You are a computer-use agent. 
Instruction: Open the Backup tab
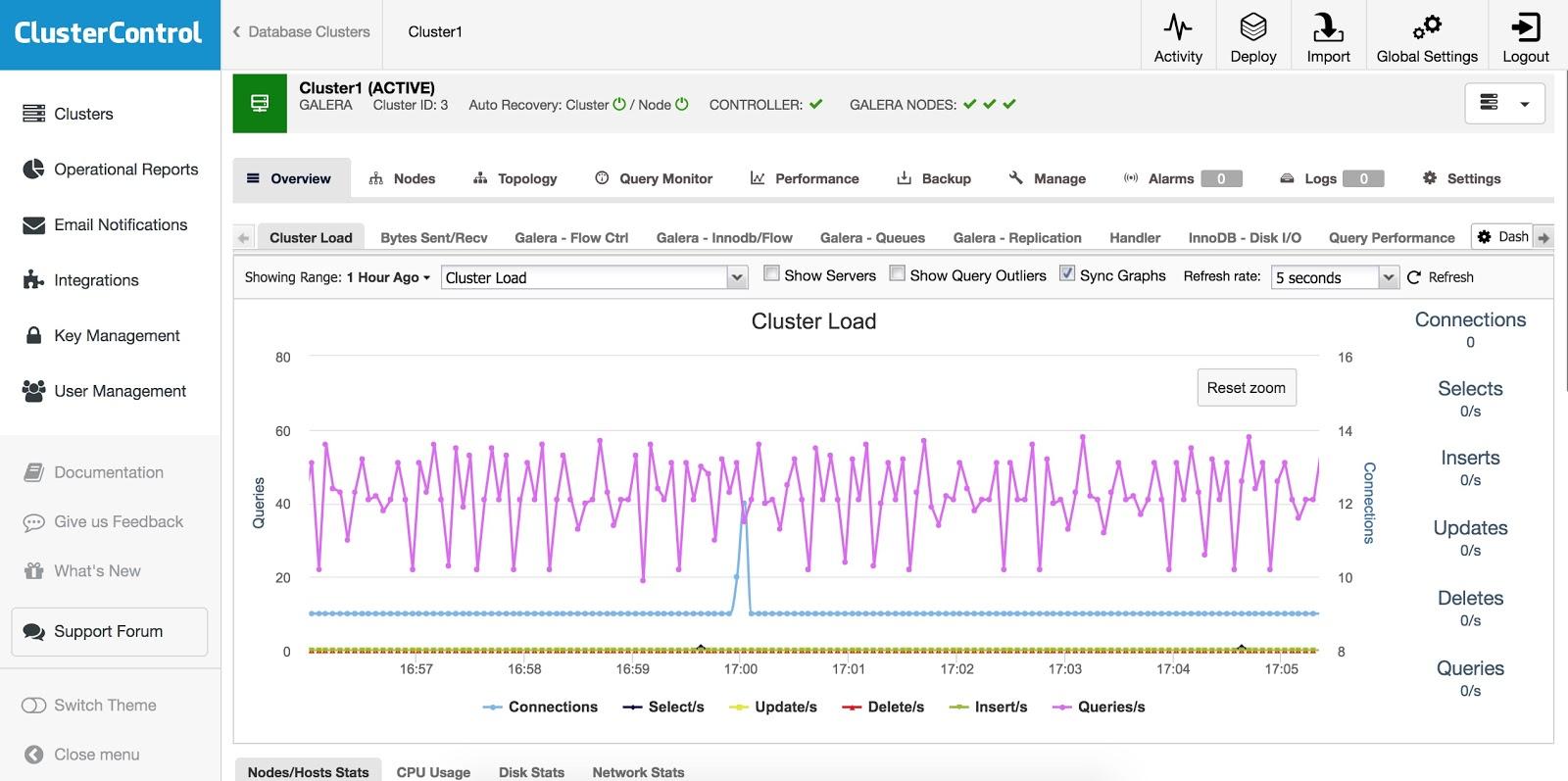pyautogui.click(x=934, y=178)
